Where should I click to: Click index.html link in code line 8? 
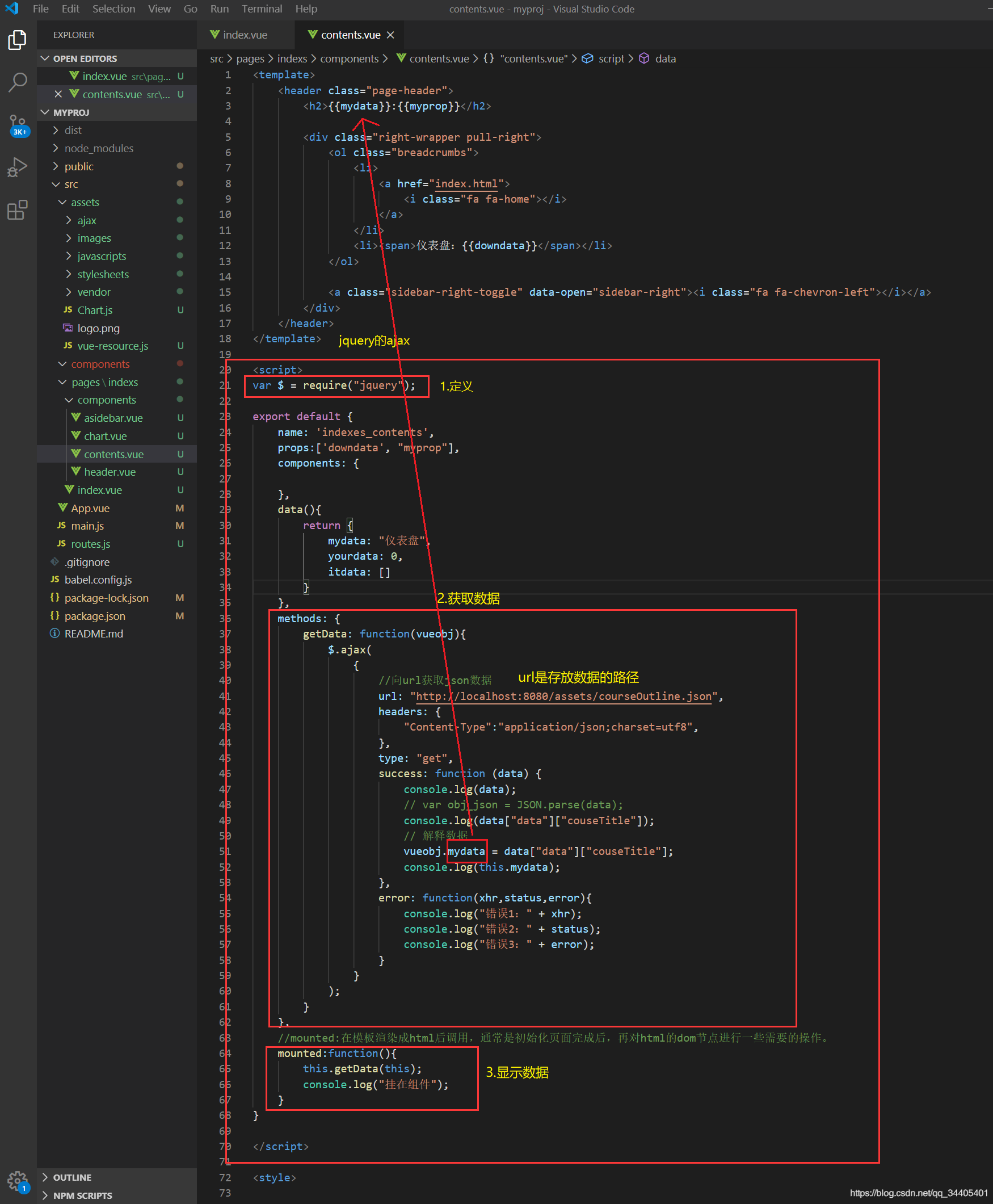coord(466,184)
